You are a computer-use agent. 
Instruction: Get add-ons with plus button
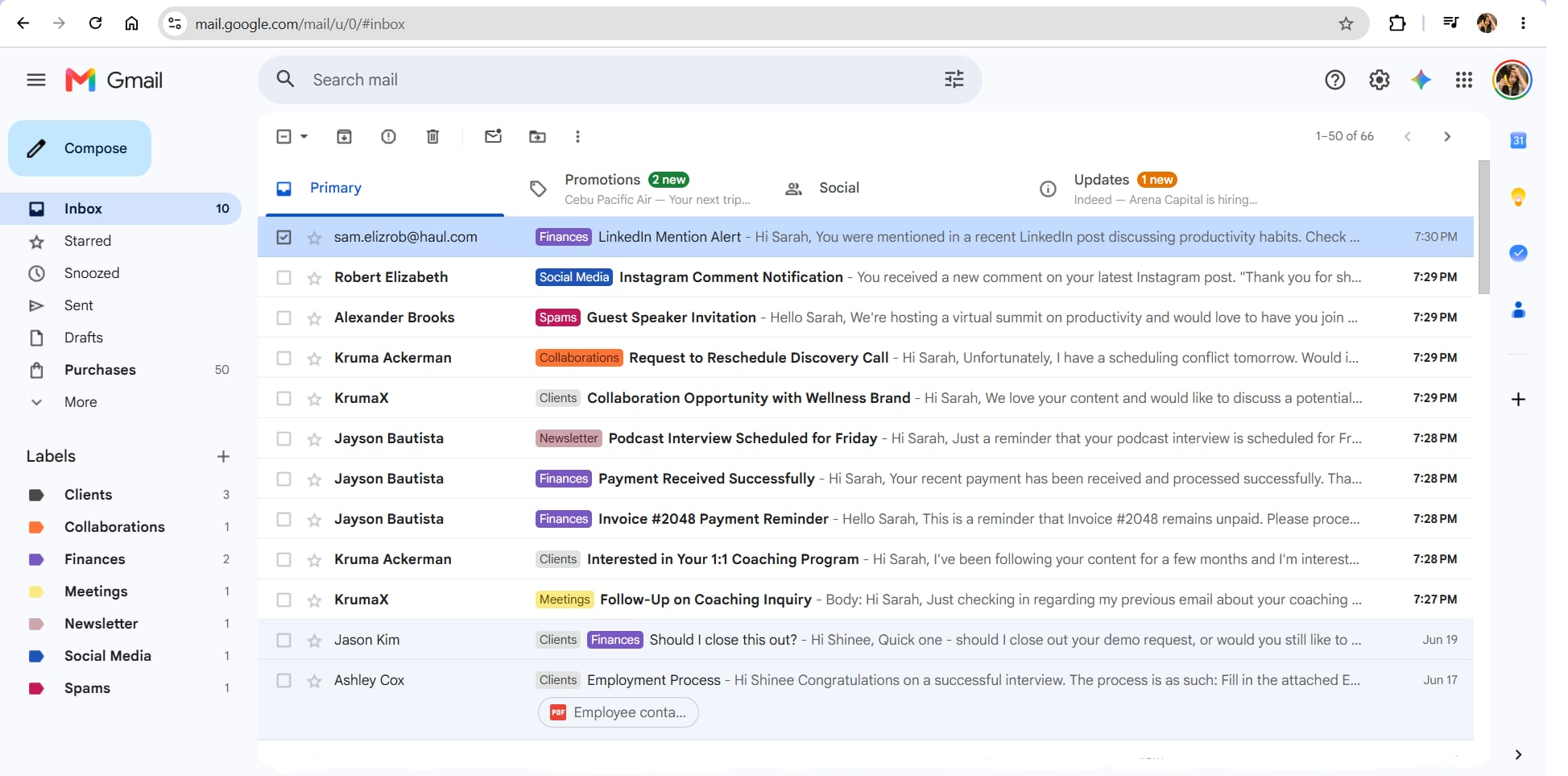tap(1518, 399)
